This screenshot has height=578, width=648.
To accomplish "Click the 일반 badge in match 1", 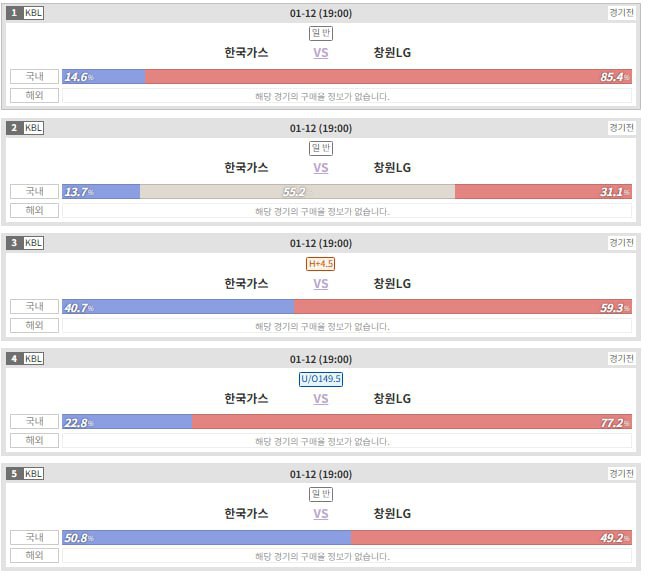I will click(321, 33).
